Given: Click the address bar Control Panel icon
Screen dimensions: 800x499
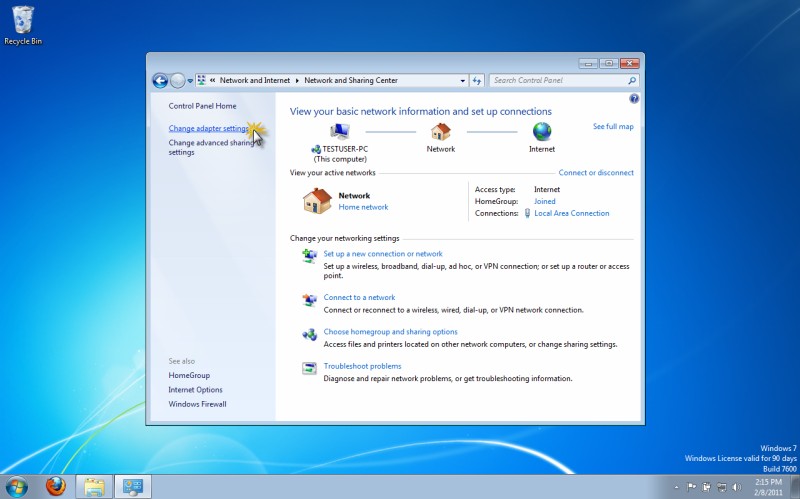Looking at the screenshot, I should pyautogui.click(x=202, y=81).
